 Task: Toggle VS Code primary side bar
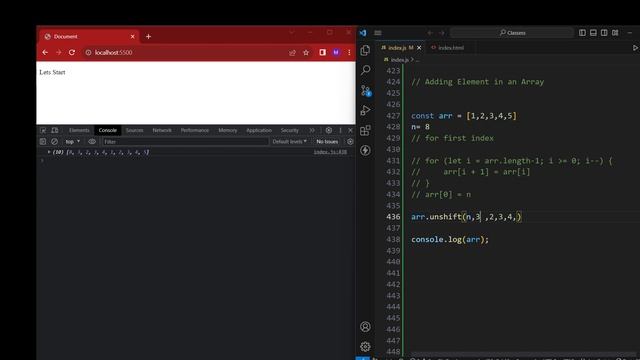tap(582, 33)
